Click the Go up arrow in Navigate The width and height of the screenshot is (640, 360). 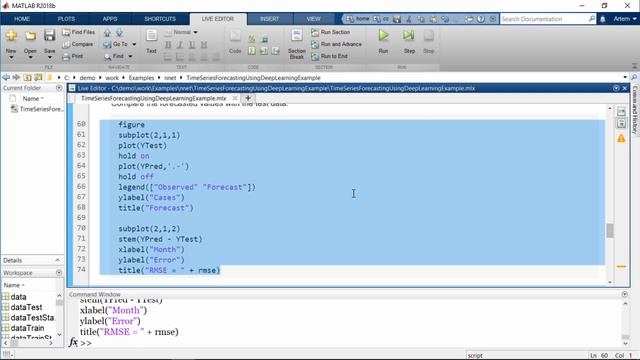[107, 33]
